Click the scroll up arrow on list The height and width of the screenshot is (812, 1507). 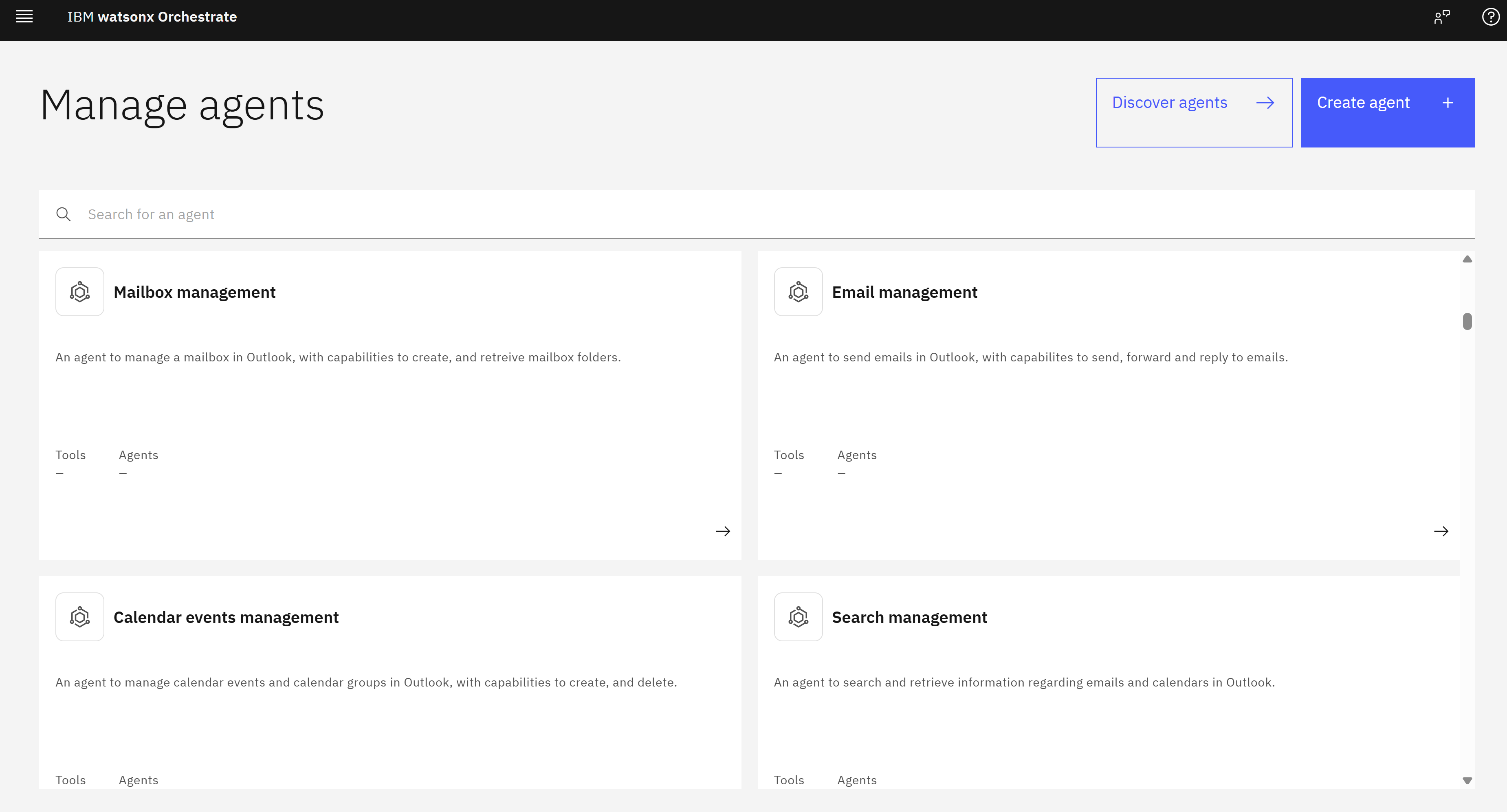pos(1467,259)
